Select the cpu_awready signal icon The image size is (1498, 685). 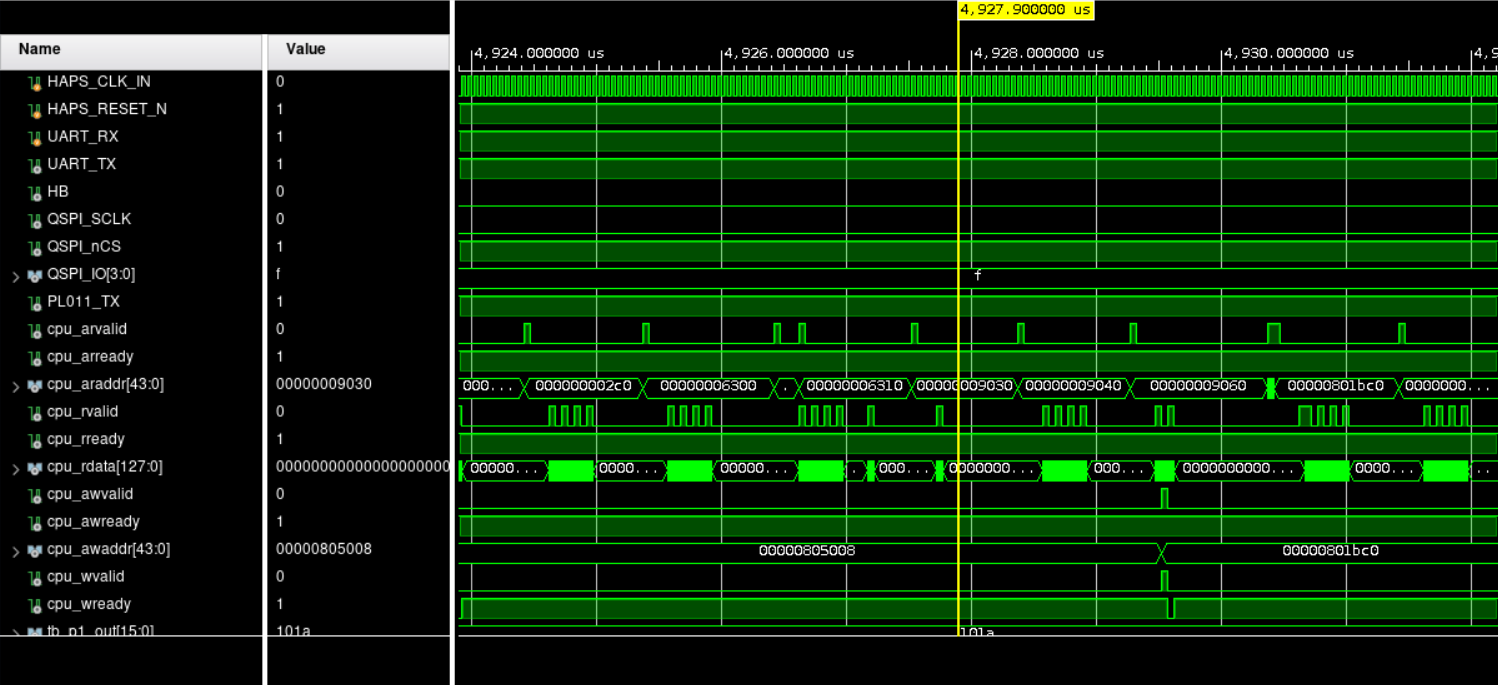[x=34, y=522]
